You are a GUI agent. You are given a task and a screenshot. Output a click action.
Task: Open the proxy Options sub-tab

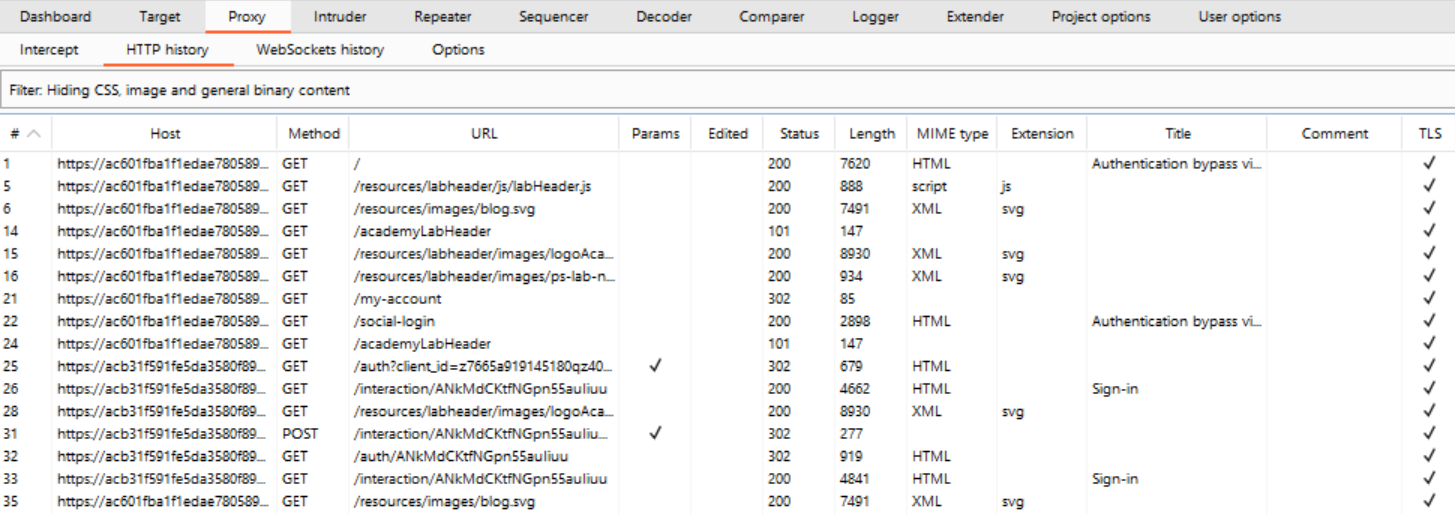(x=458, y=49)
